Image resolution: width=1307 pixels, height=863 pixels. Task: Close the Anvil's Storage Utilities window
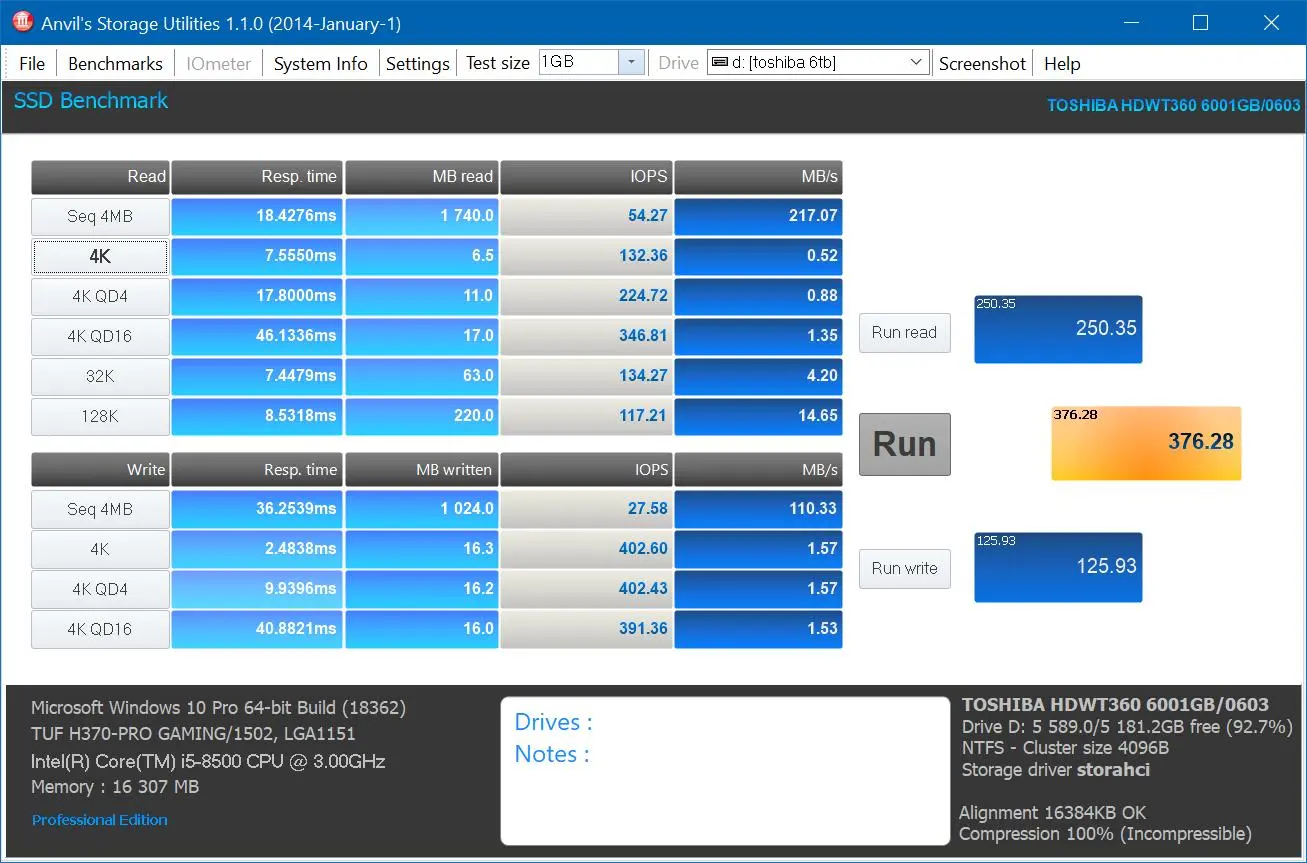pyautogui.click(x=1271, y=23)
